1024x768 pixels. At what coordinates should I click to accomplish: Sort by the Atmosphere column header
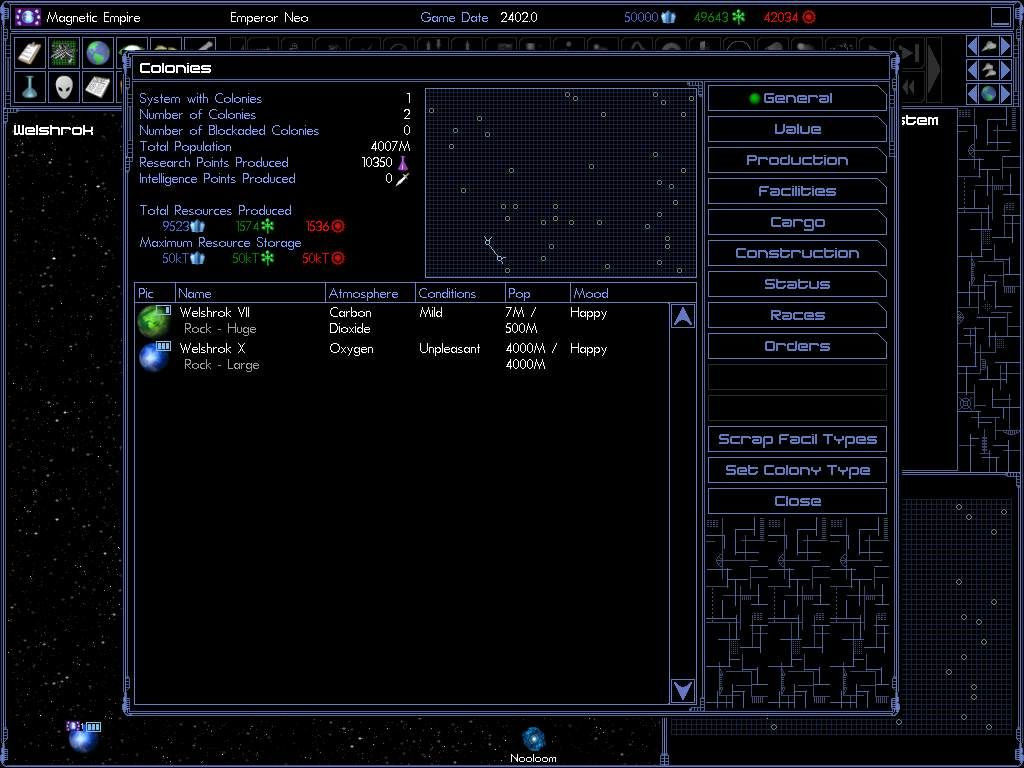click(370, 293)
